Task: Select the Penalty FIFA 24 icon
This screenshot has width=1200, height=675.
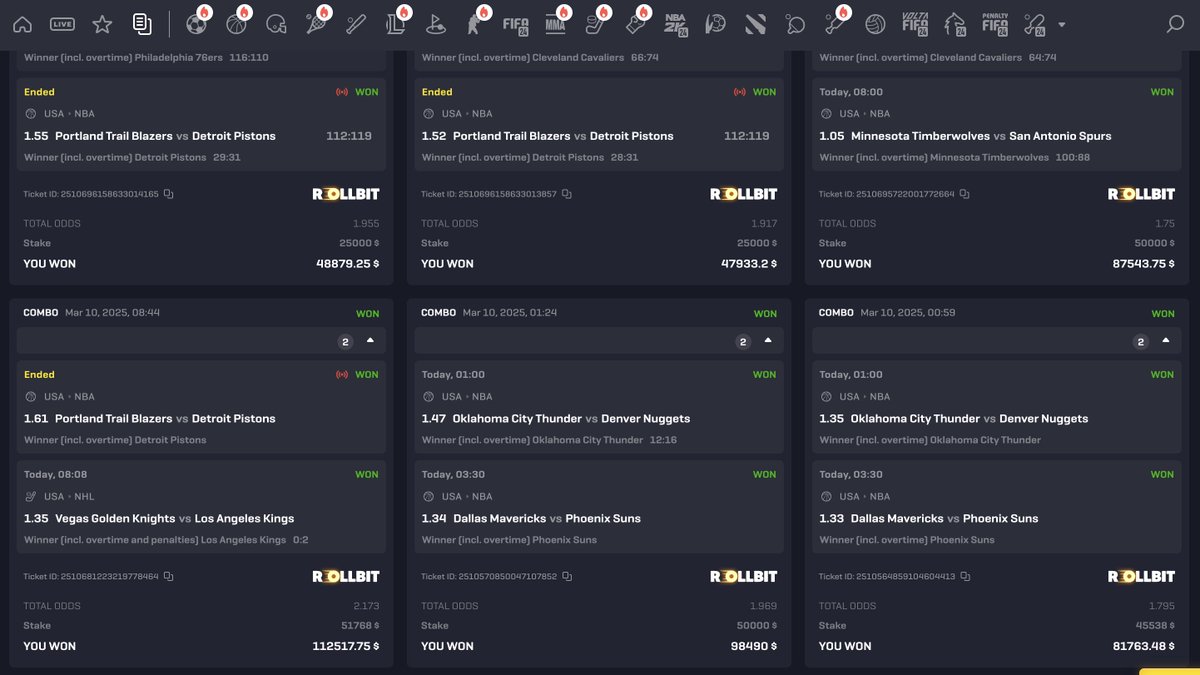Action: coord(995,24)
